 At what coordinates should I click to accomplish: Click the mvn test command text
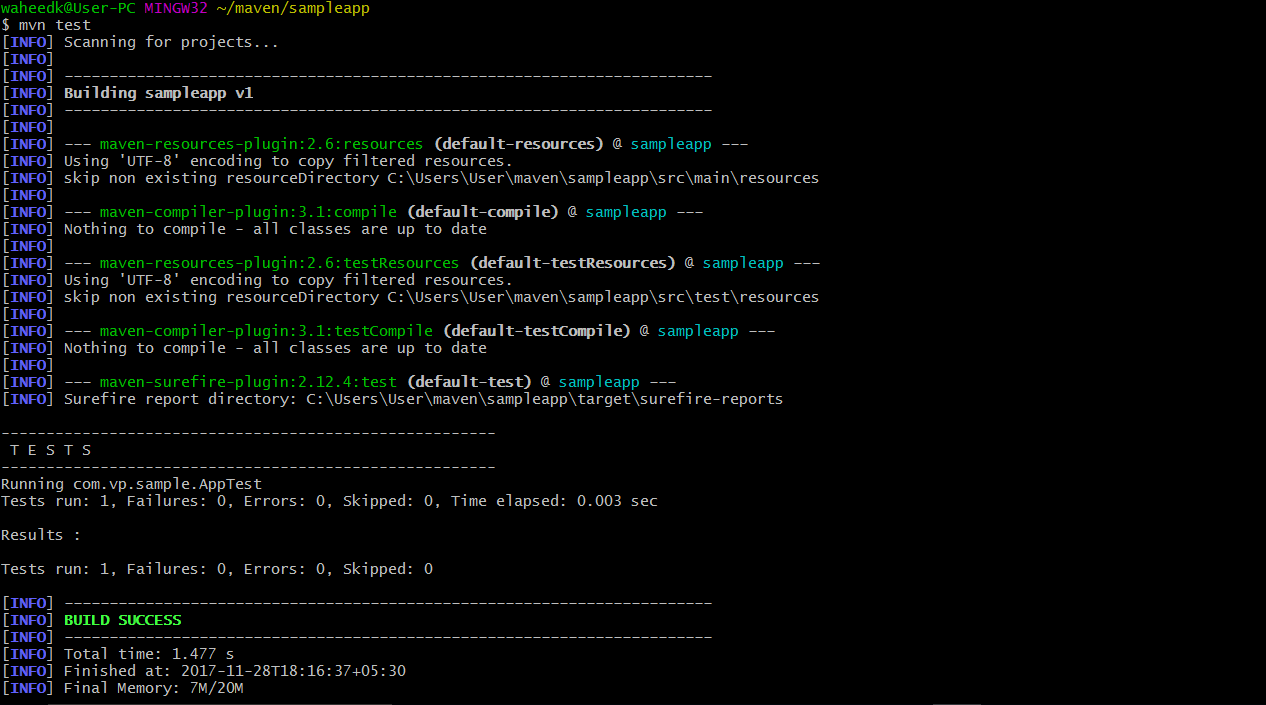click(x=55, y=24)
